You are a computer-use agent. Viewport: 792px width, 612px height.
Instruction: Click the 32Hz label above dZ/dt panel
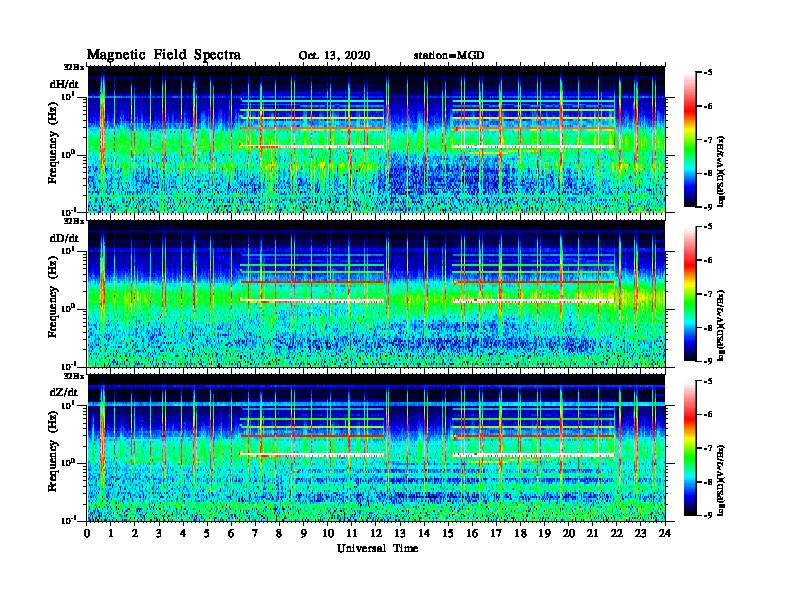point(74,376)
